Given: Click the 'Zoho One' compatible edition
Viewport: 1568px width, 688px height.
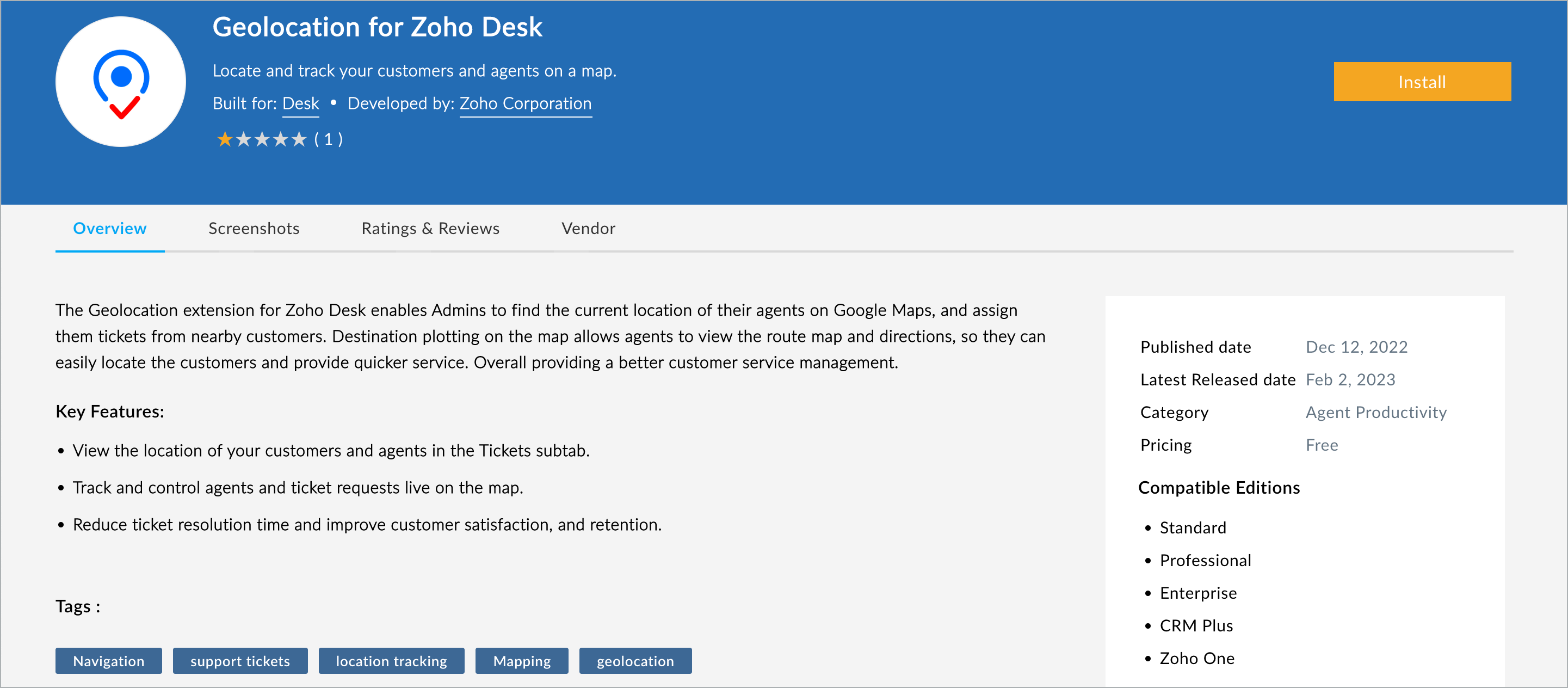Looking at the screenshot, I should 1197,658.
